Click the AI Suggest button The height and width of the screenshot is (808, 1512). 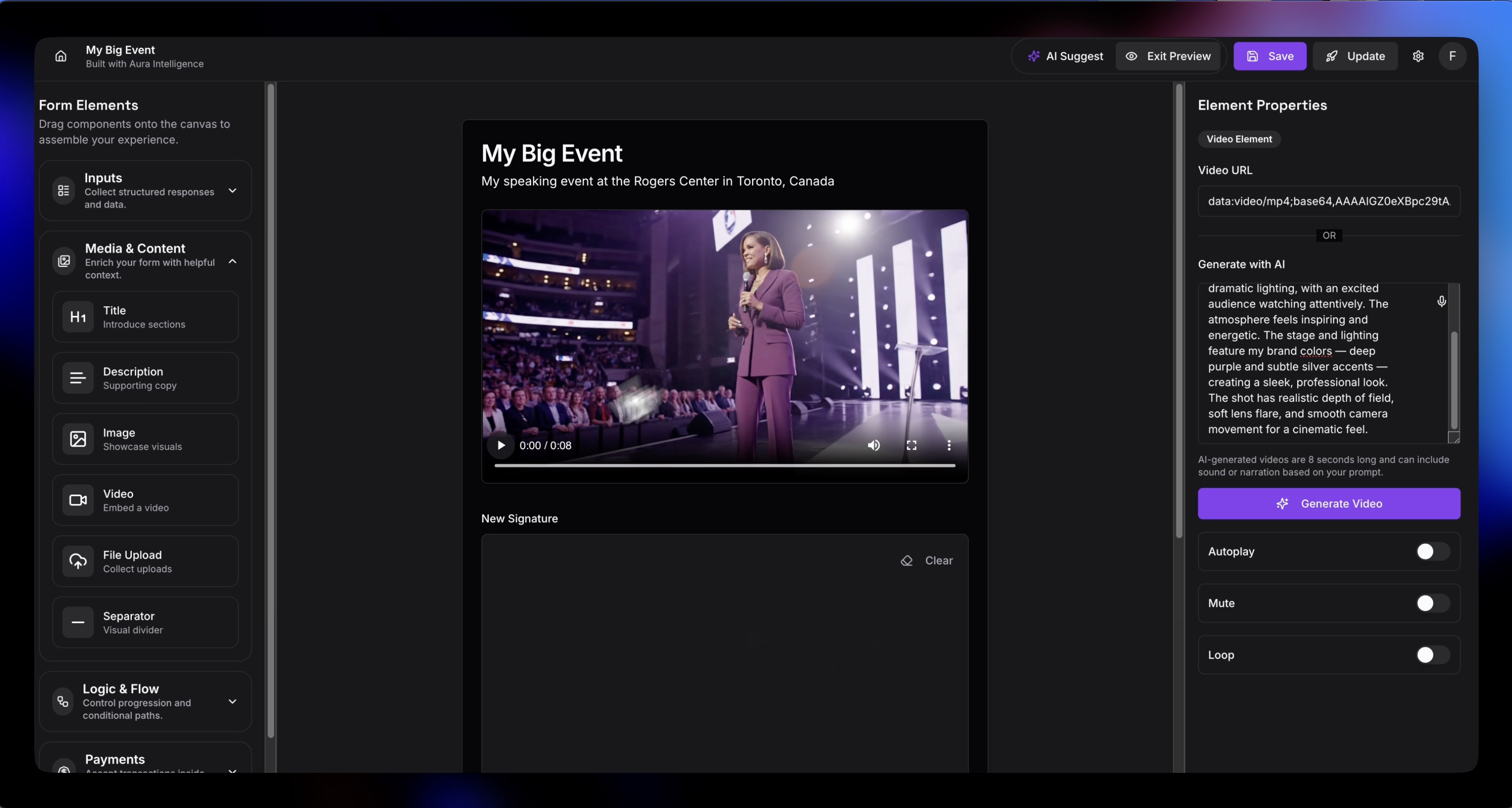point(1065,56)
